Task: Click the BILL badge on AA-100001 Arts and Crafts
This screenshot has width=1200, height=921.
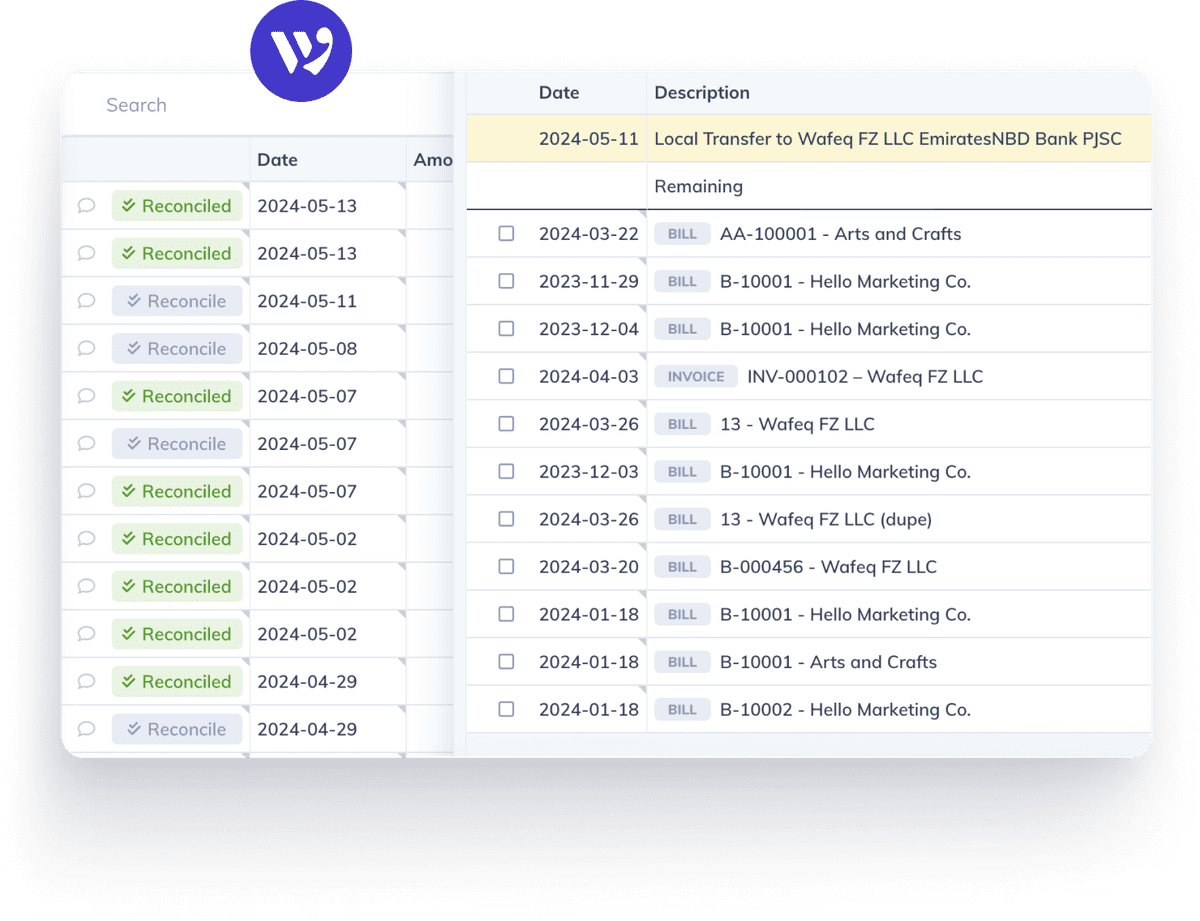Action: [x=682, y=233]
